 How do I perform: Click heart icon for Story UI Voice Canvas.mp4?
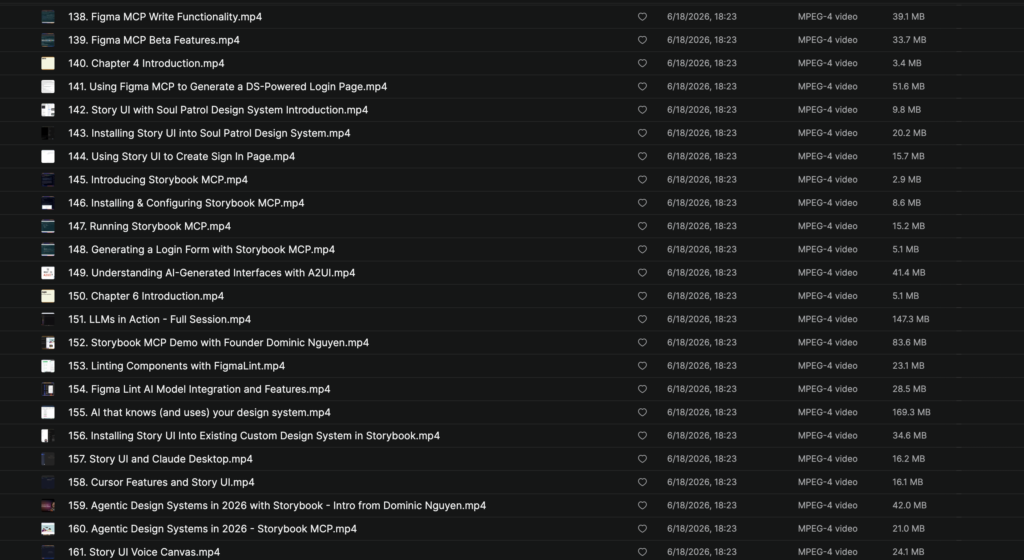point(642,552)
